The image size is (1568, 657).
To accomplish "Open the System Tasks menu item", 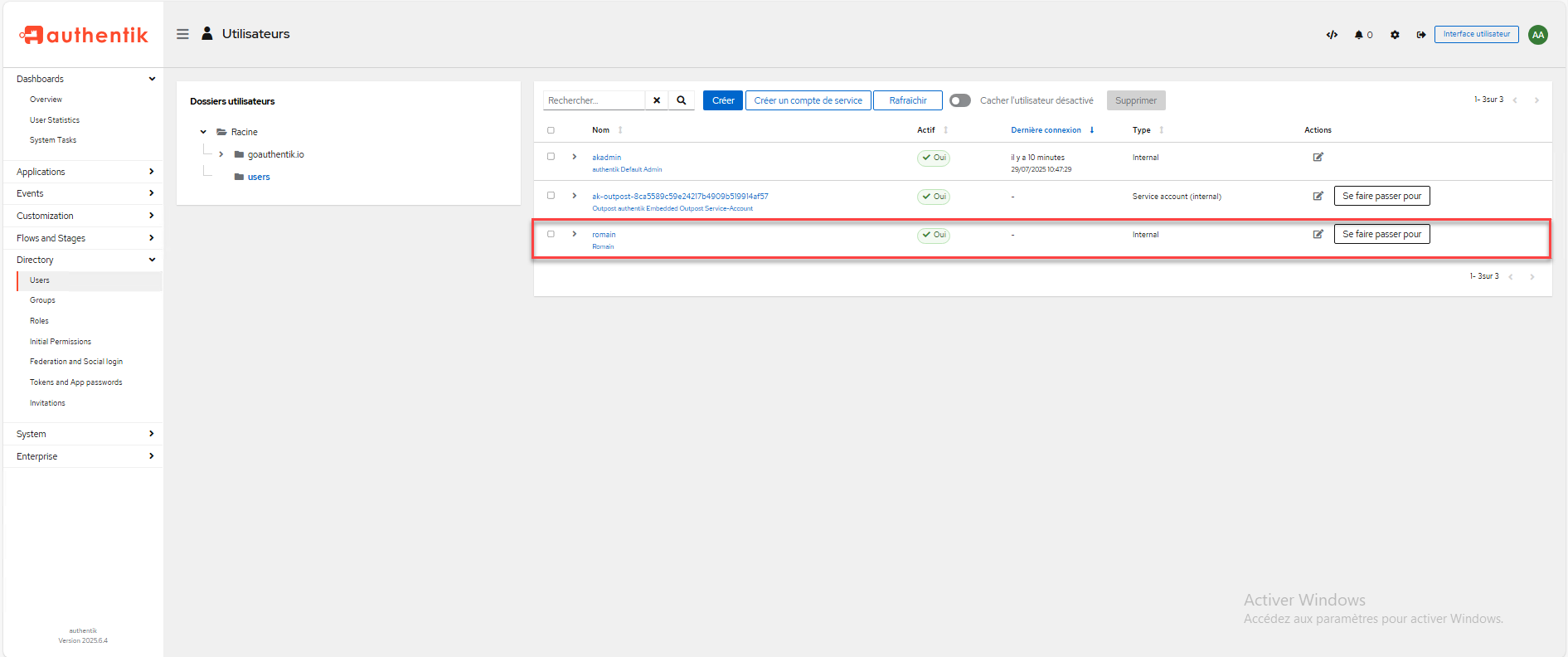I will tap(53, 140).
